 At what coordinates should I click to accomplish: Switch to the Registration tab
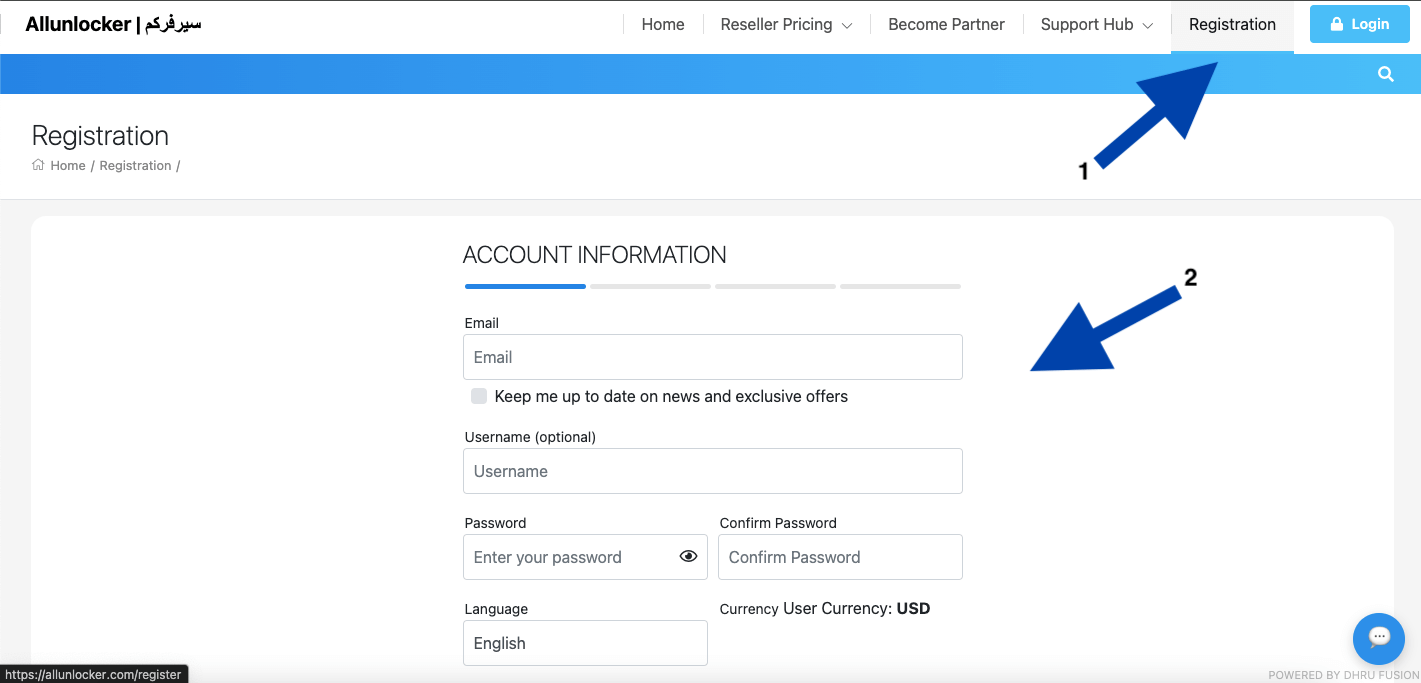[1232, 24]
